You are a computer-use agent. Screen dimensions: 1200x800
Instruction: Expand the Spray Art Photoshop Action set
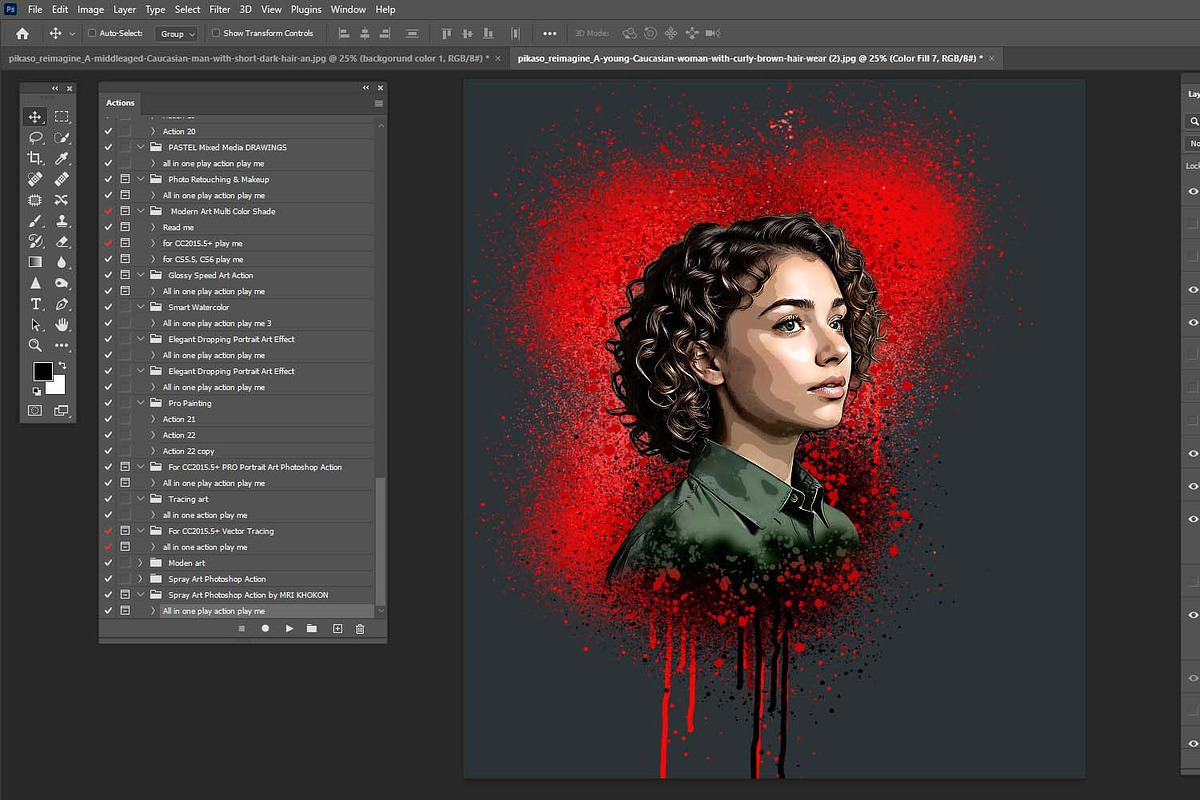[141, 579]
